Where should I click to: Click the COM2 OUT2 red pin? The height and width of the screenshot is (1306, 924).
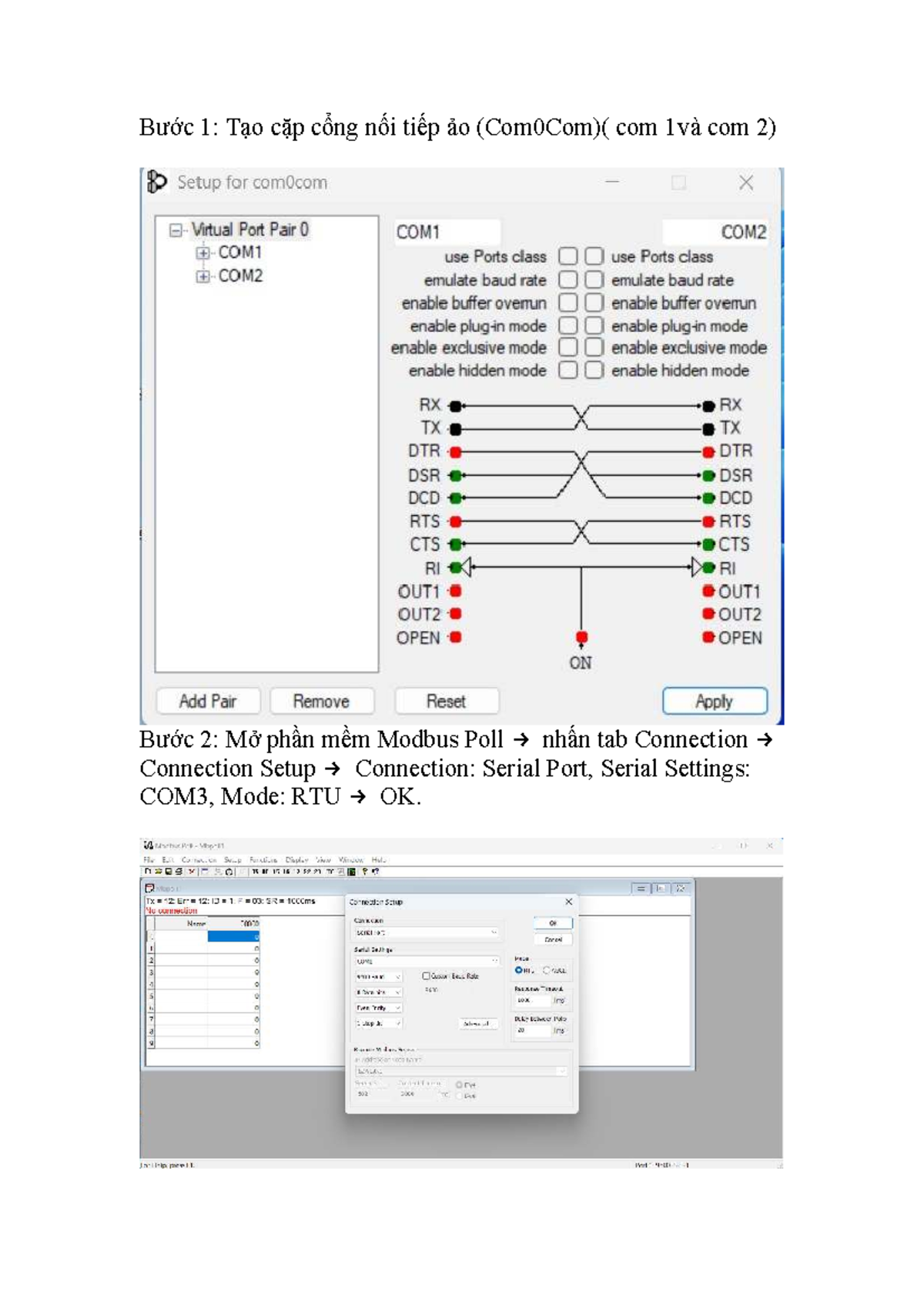tap(708, 614)
